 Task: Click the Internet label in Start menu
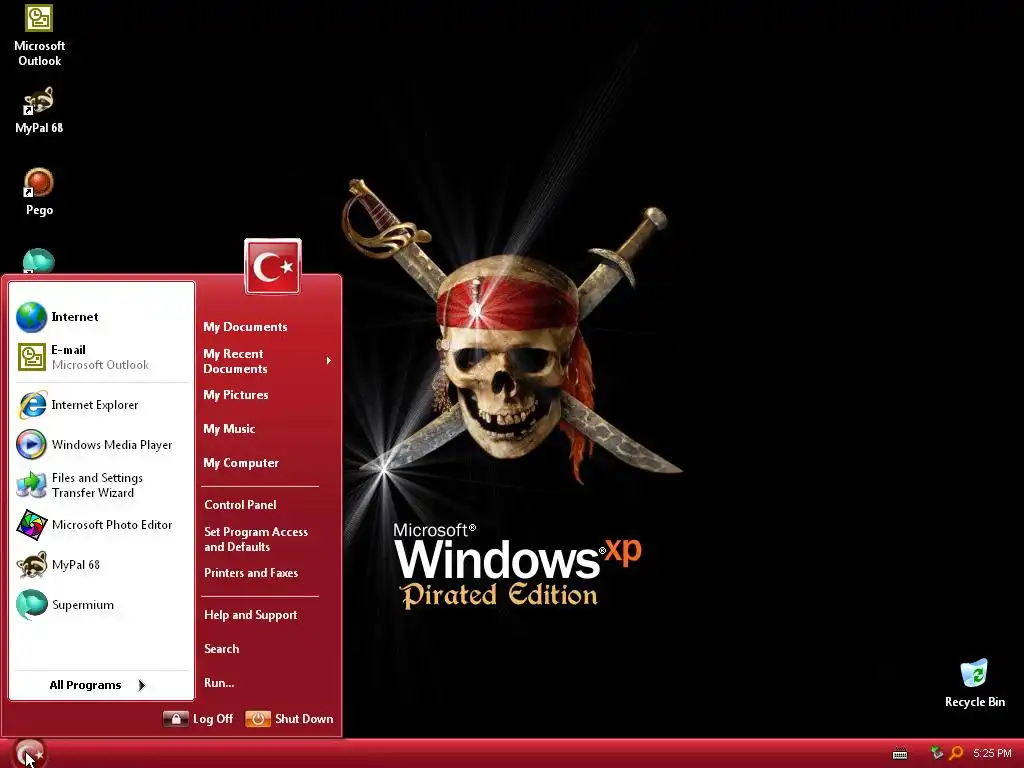point(74,317)
